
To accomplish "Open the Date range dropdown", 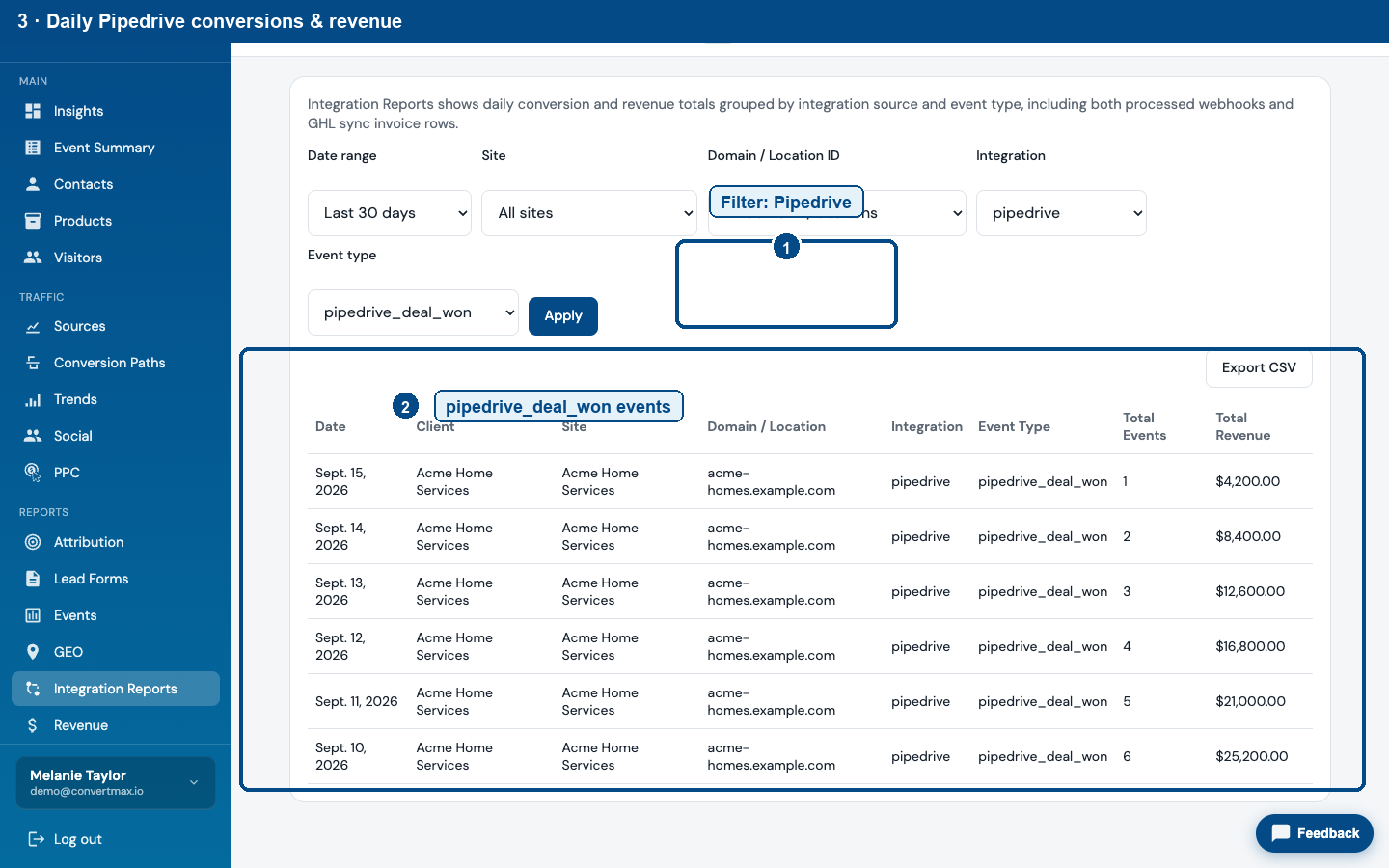I will 390,213.
